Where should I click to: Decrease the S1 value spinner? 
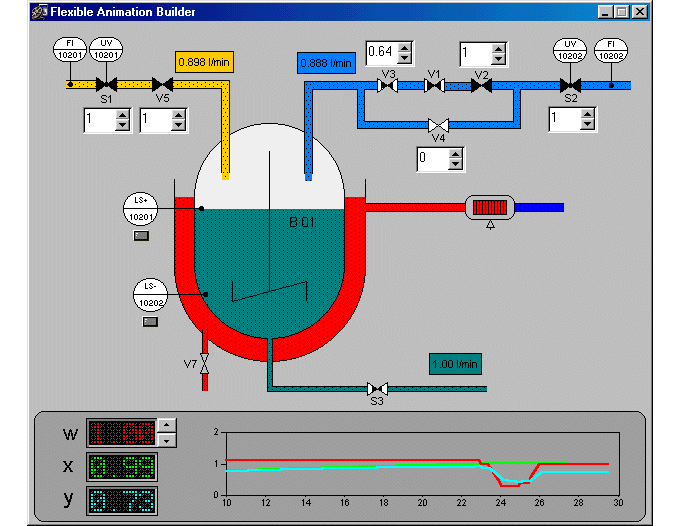pos(123,126)
